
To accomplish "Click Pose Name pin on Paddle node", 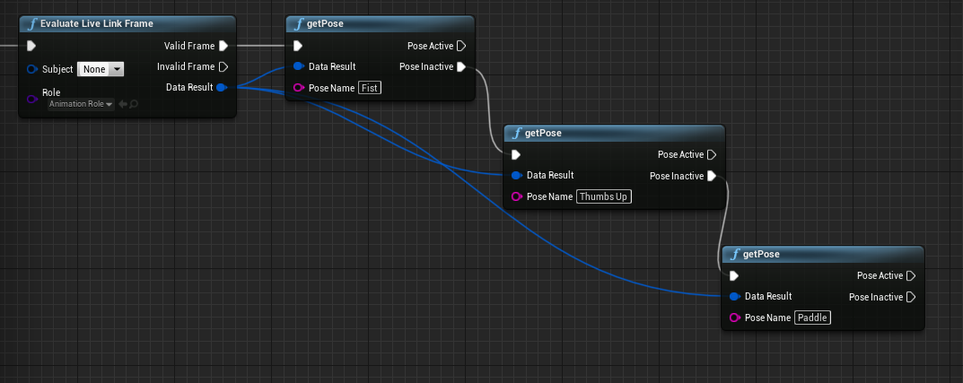I will point(734,318).
